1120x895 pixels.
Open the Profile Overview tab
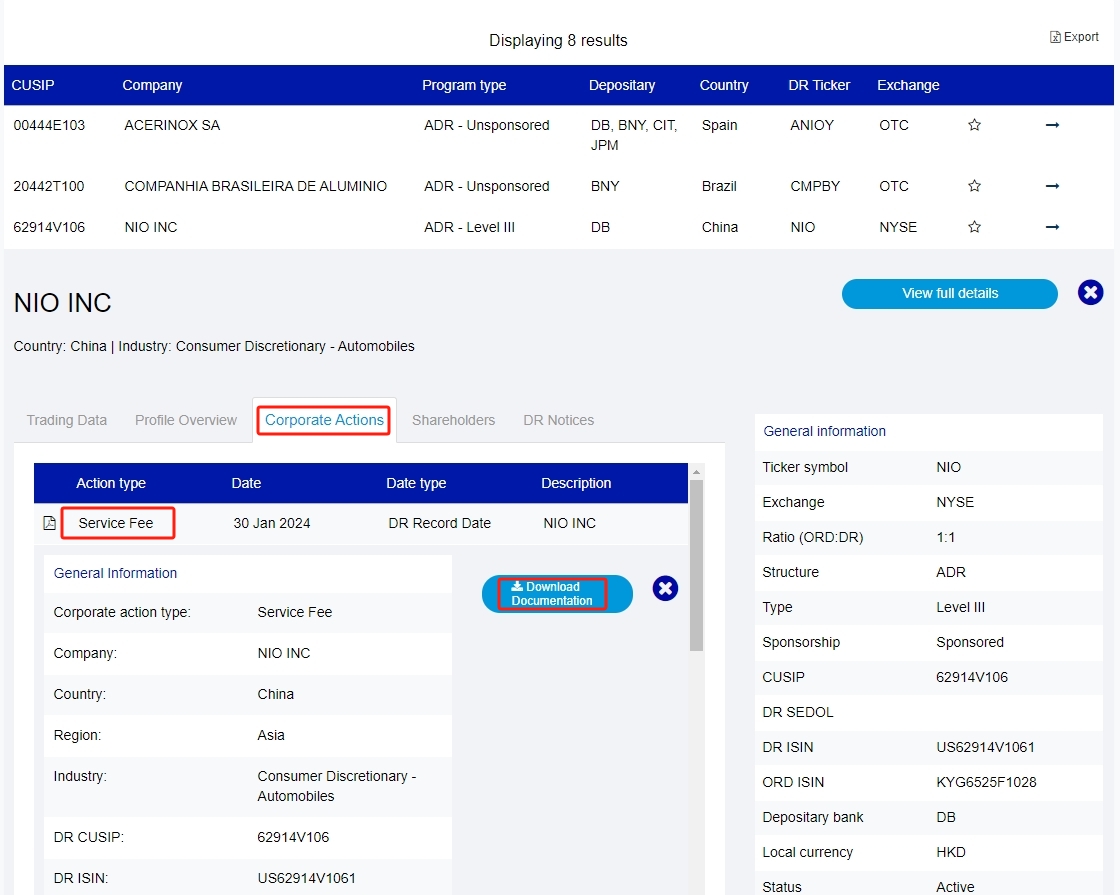pos(186,420)
